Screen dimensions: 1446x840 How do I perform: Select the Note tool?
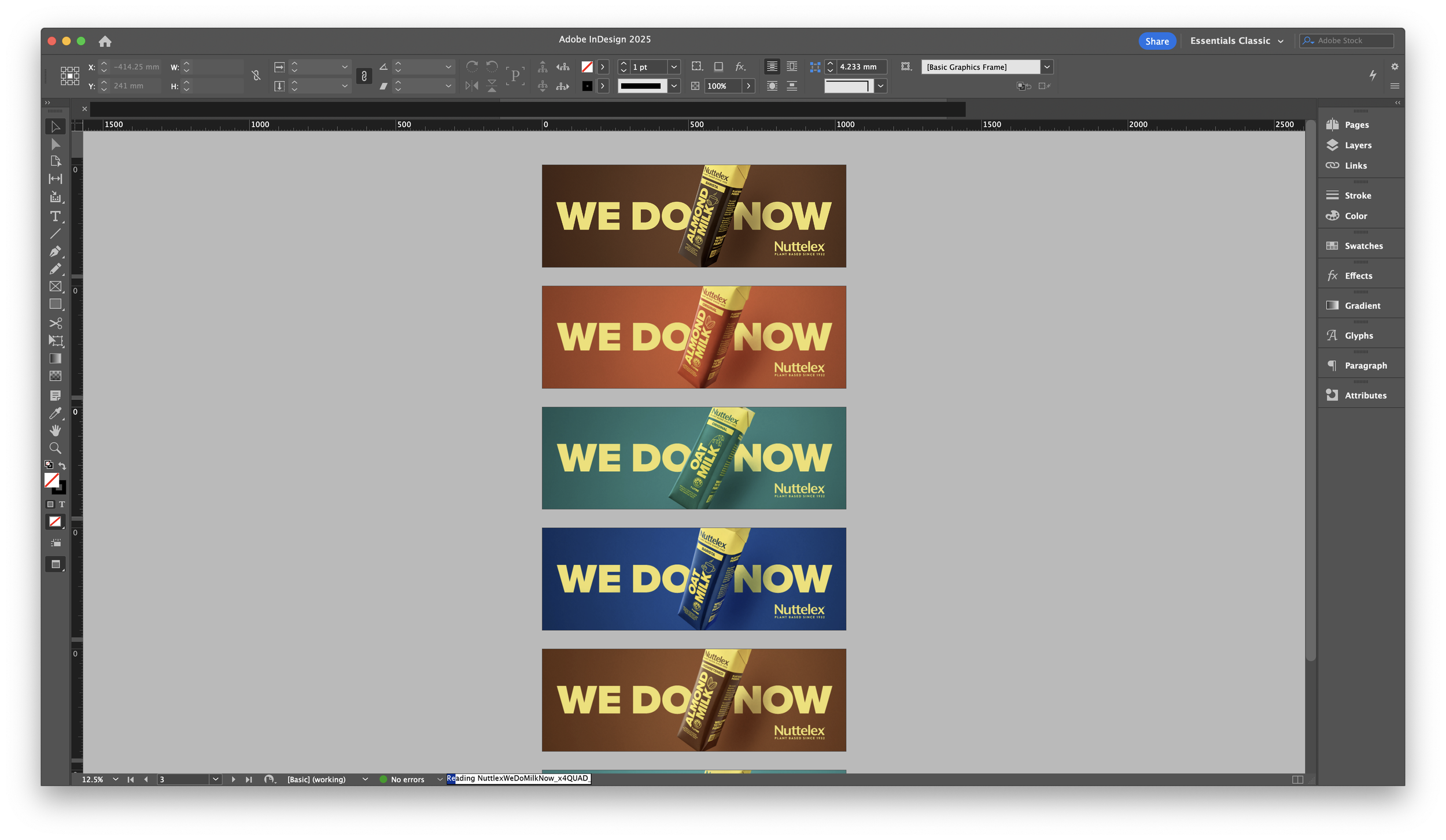click(x=56, y=395)
